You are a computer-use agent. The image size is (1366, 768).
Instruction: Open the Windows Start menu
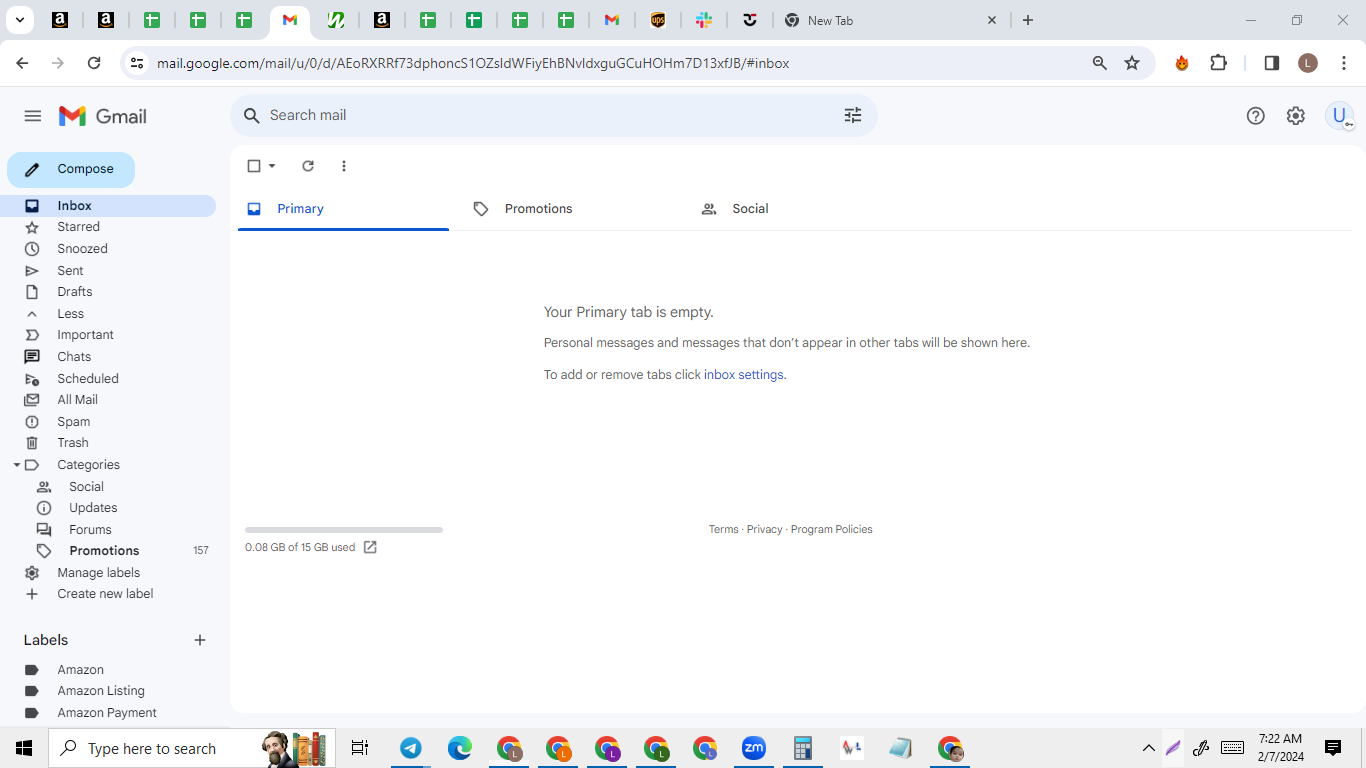[24, 748]
